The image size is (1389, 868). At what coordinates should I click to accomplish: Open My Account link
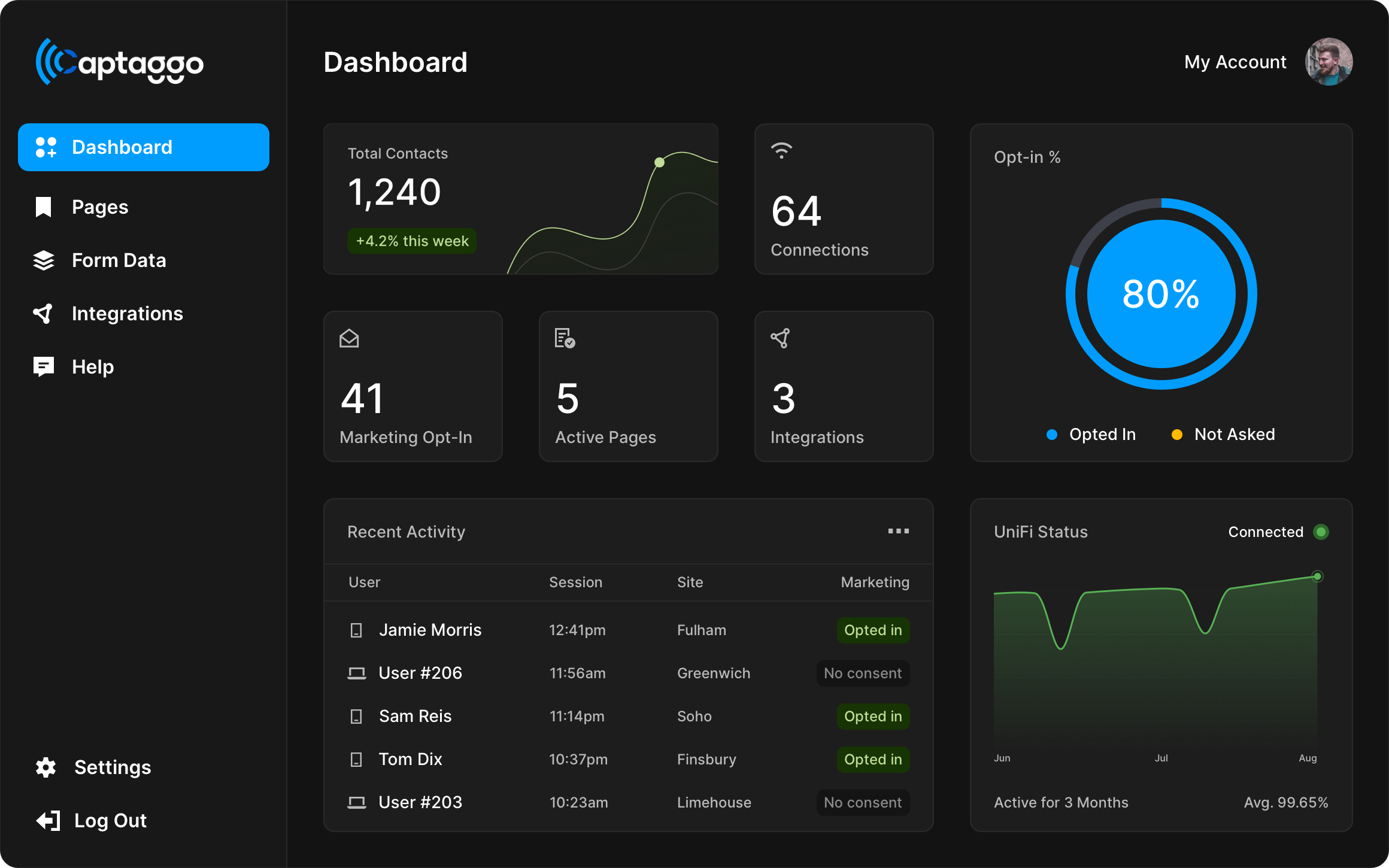coord(1235,62)
